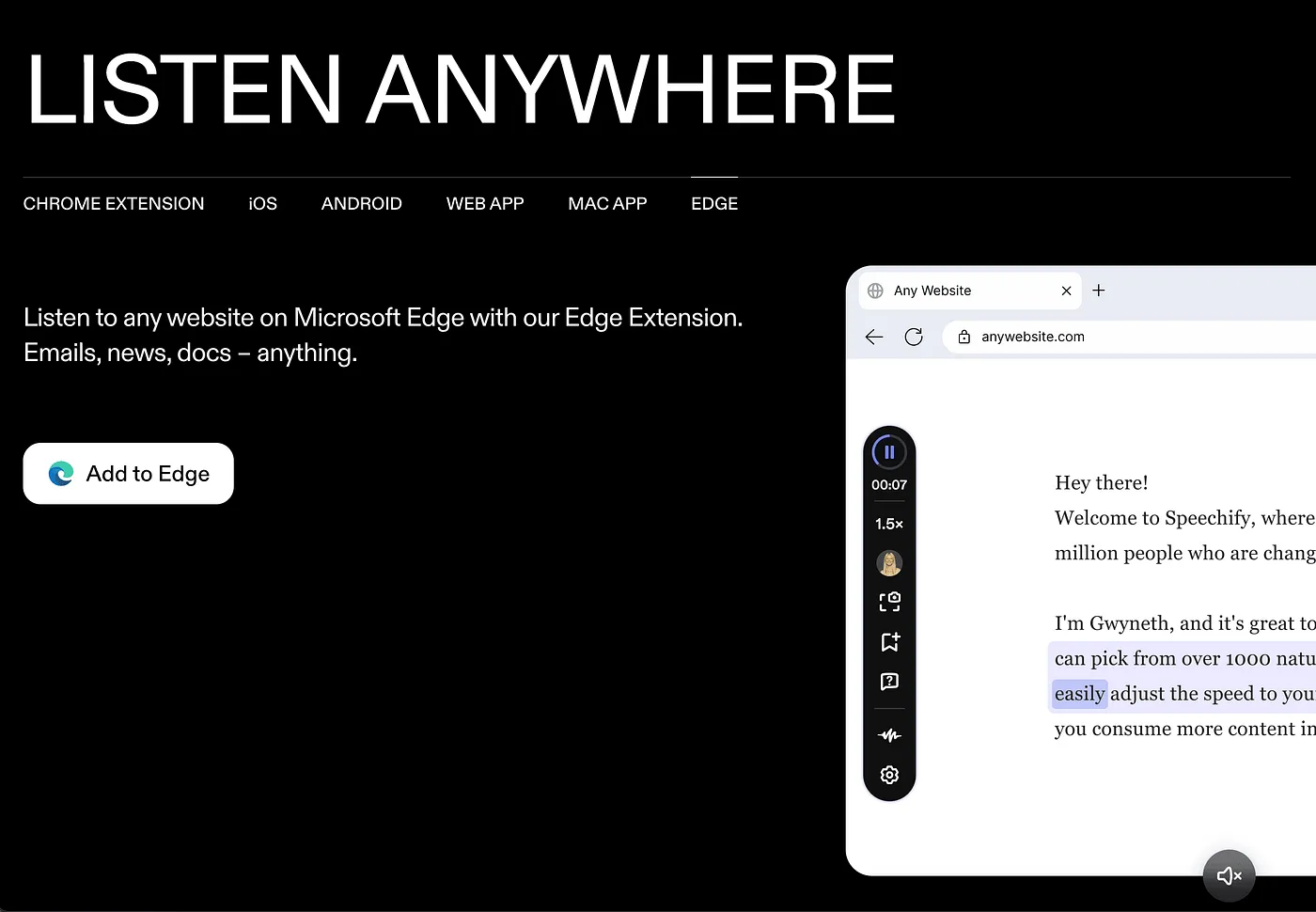The width and height of the screenshot is (1316, 912).
Task: Open a new browser tab with plus
Action: (1099, 291)
